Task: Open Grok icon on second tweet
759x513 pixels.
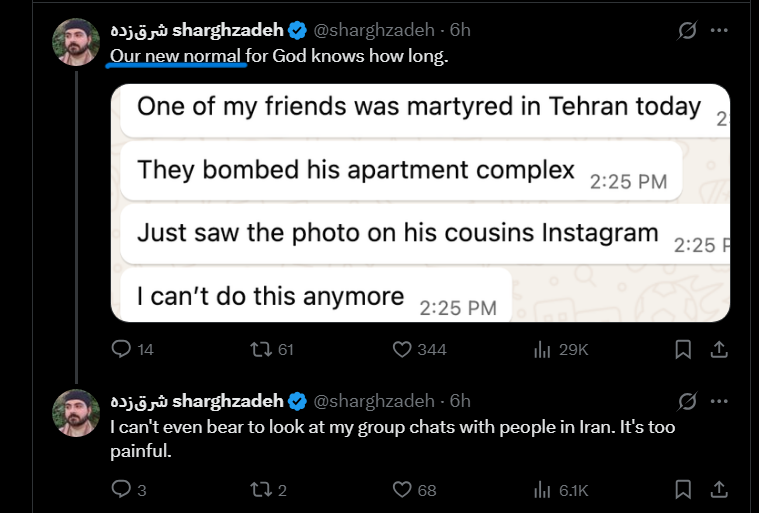Action: pos(687,401)
